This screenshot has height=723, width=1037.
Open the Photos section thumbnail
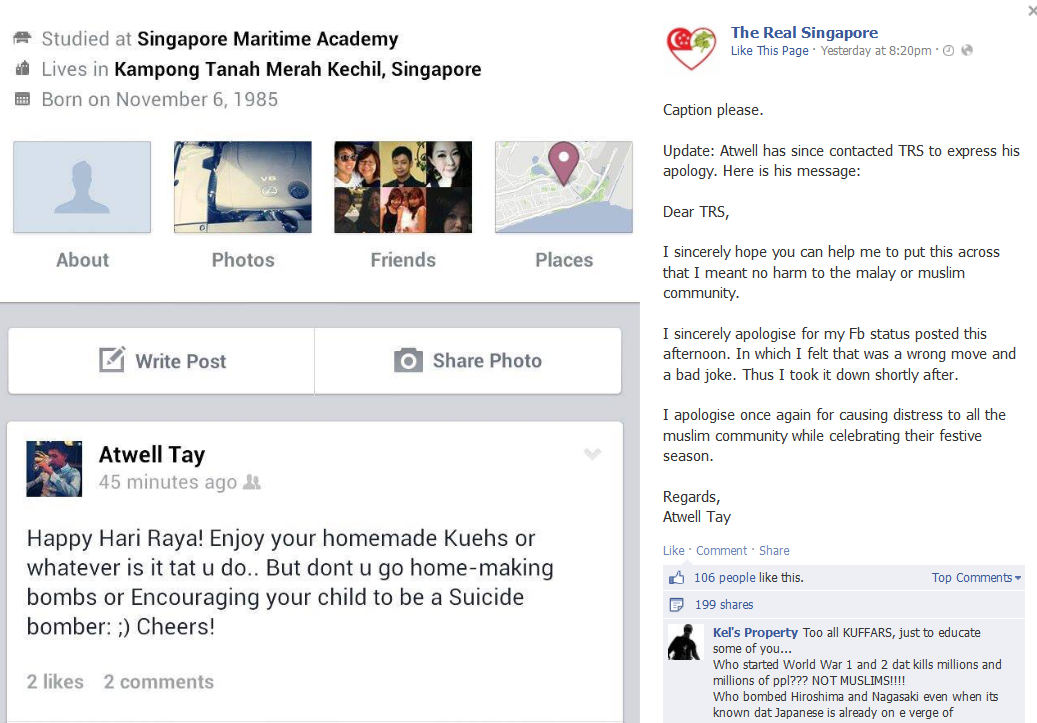[x=243, y=187]
